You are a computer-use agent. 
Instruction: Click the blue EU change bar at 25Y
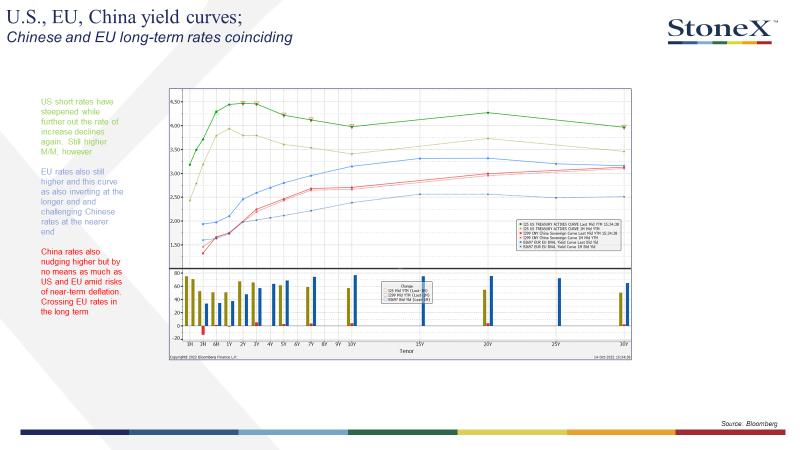tap(559, 302)
